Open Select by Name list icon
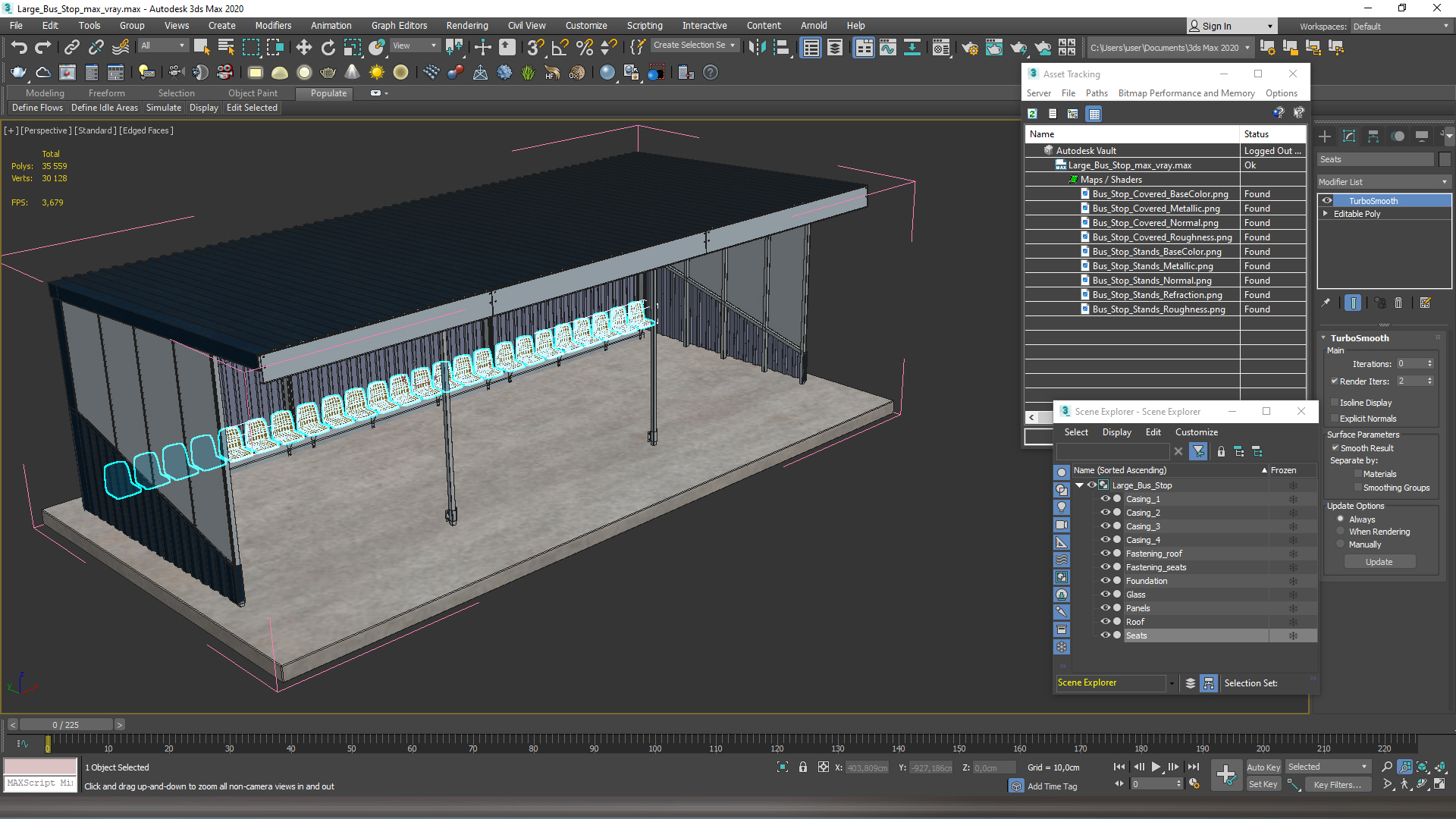The height and width of the screenshot is (819, 1456). coord(226,47)
